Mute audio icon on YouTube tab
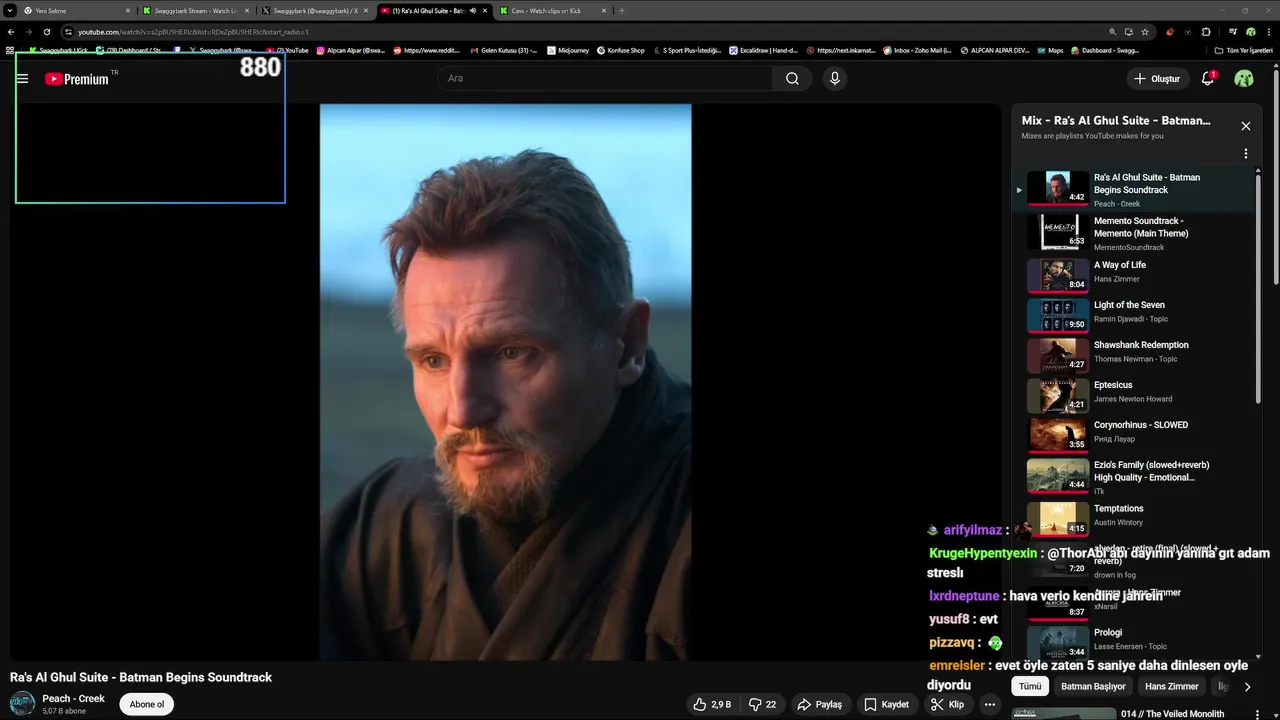The height and width of the screenshot is (720, 1280). pyautogui.click(x=473, y=10)
